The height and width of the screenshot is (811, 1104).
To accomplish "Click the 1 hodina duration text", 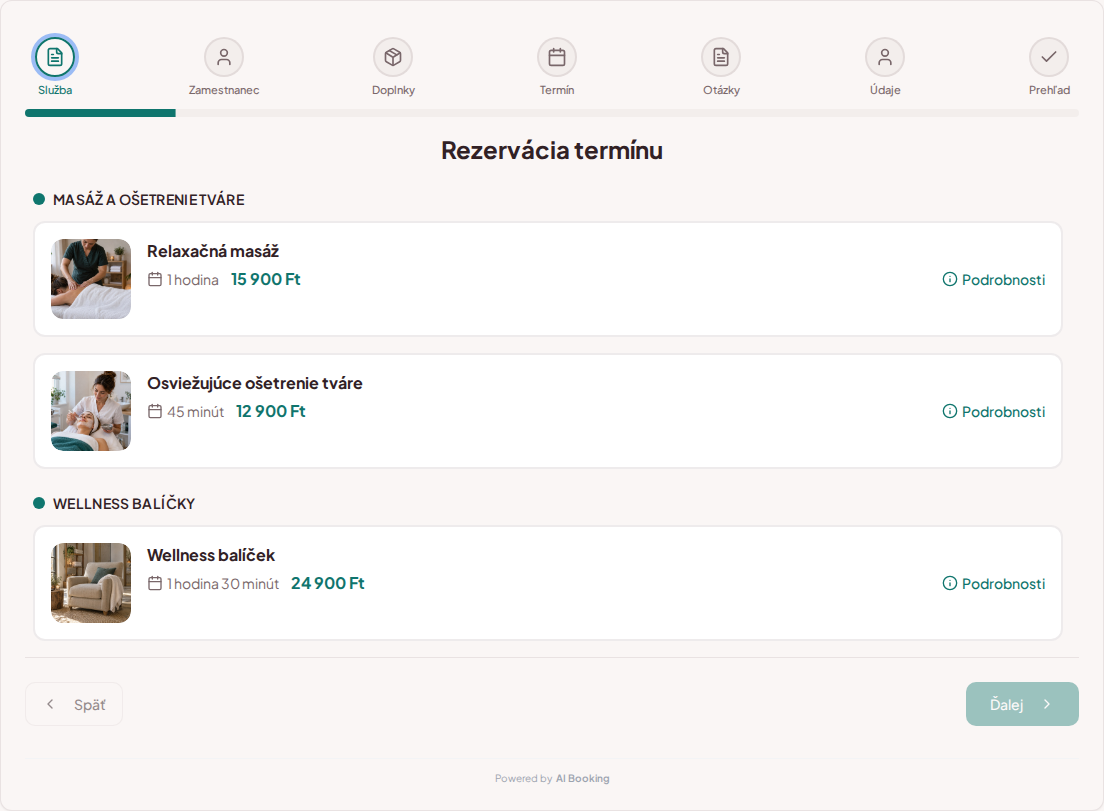I will tap(193, 280).
